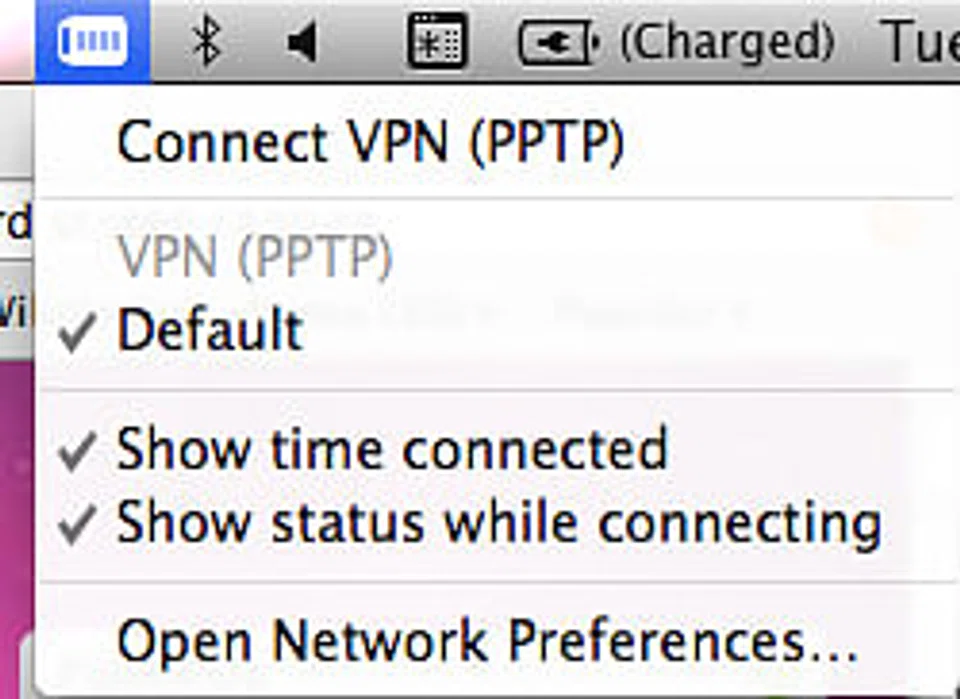Image resolution: width=960 pixels, height=699 pixels.
Task: Click checkmark beside Show status while connecting
Action: point(76,523)
